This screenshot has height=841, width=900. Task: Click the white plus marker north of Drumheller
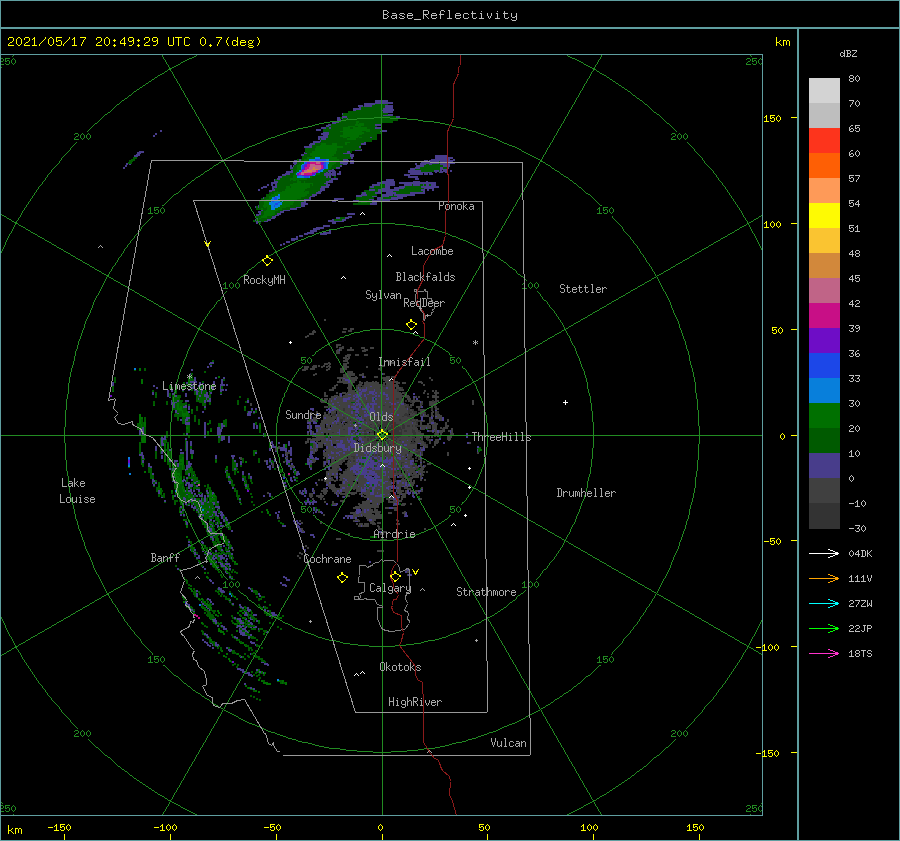tap(565, 402)
